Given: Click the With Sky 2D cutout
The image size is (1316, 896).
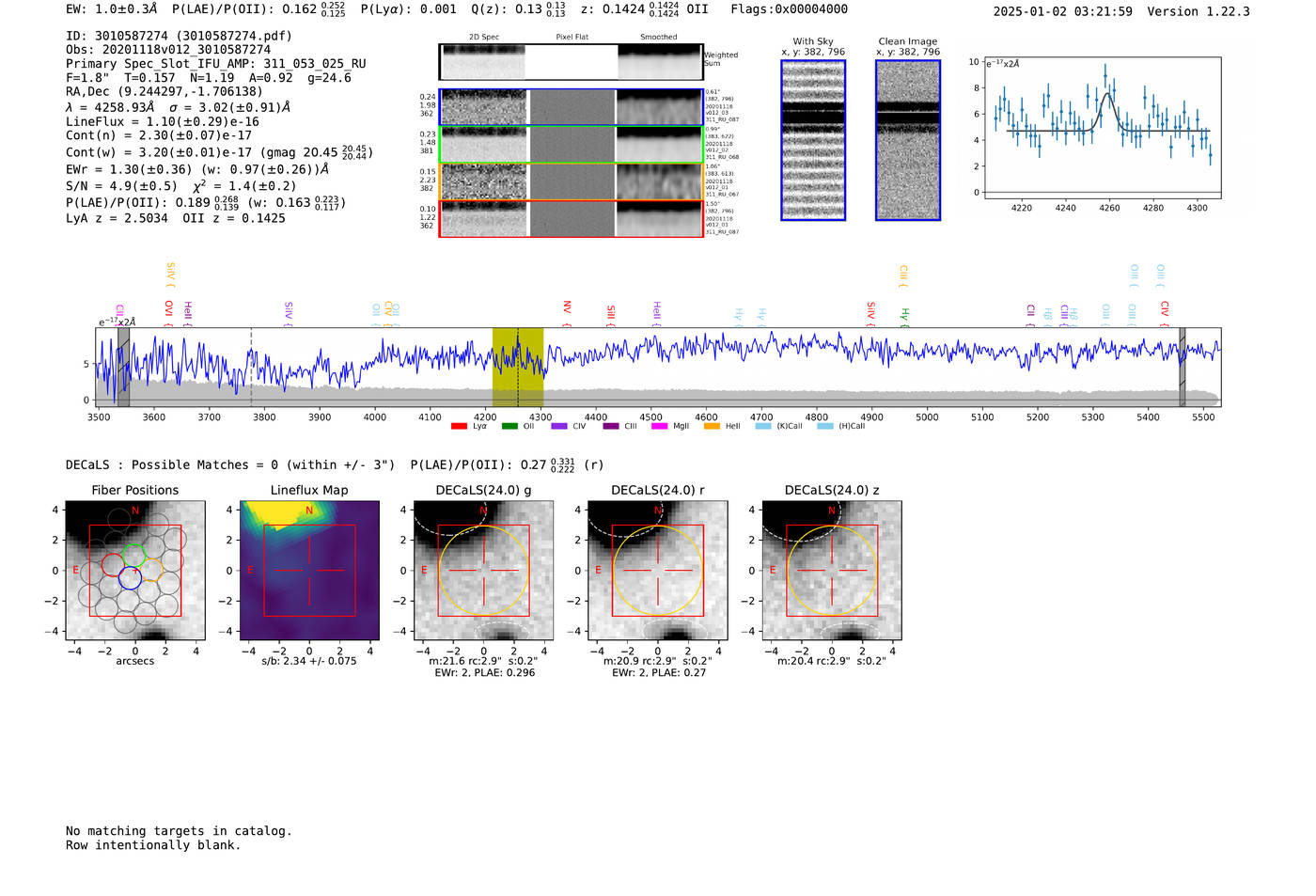Looking at the screenshot, I should tap(813, 140).
